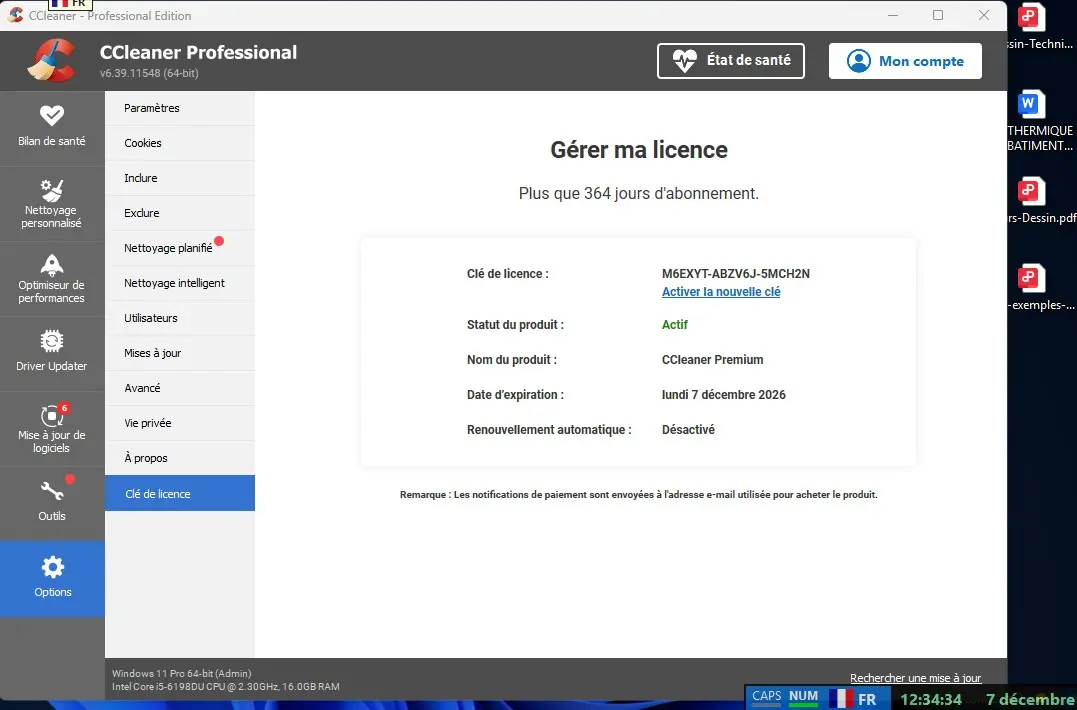1077x710 pixels.
Task: Open the Avancé section
Action: [180, 388]
